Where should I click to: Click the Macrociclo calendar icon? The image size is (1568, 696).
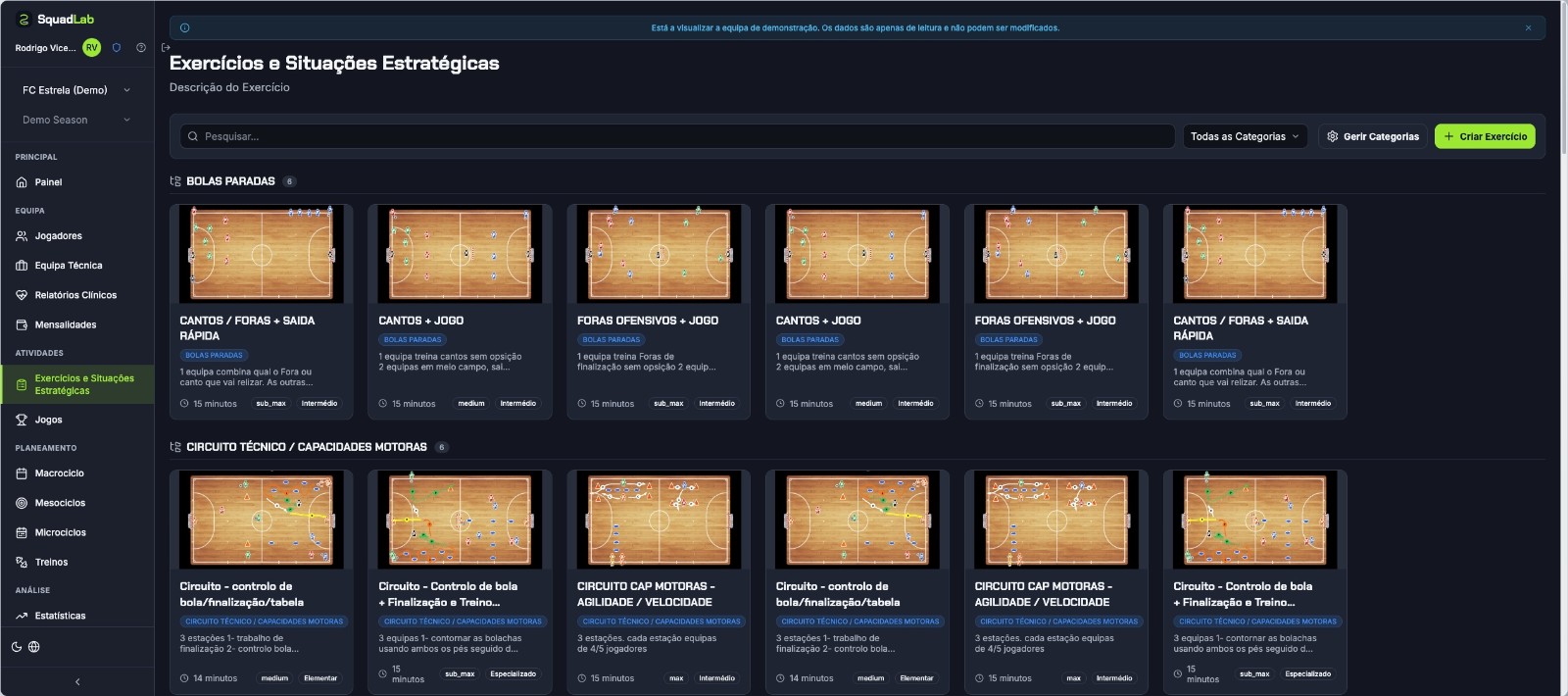(x=22, y=473)
